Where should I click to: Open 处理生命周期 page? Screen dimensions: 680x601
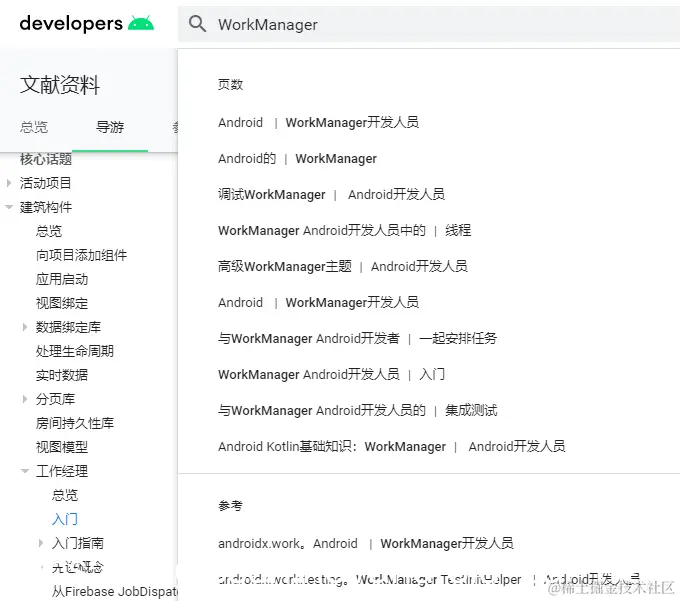point(75,351)
